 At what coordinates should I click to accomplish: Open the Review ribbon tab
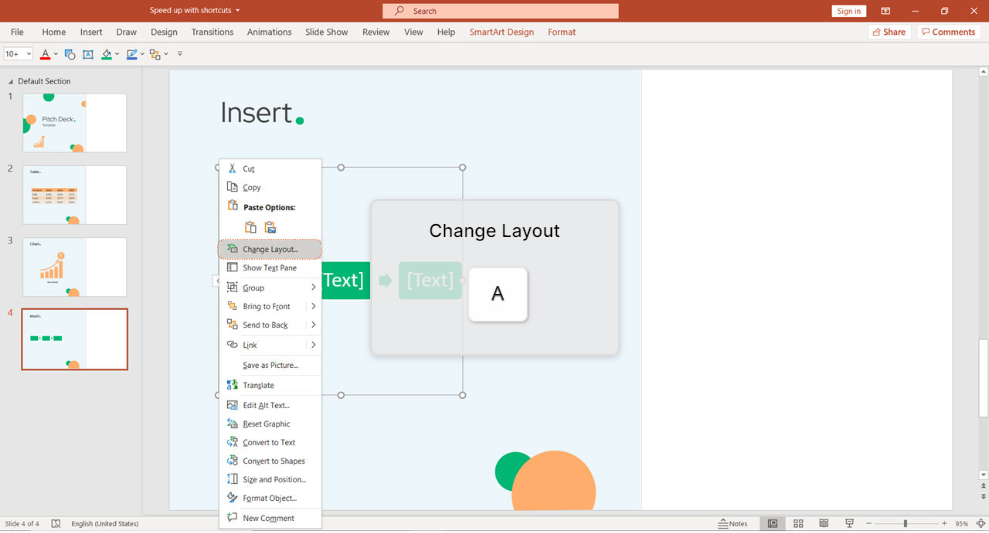375,32
